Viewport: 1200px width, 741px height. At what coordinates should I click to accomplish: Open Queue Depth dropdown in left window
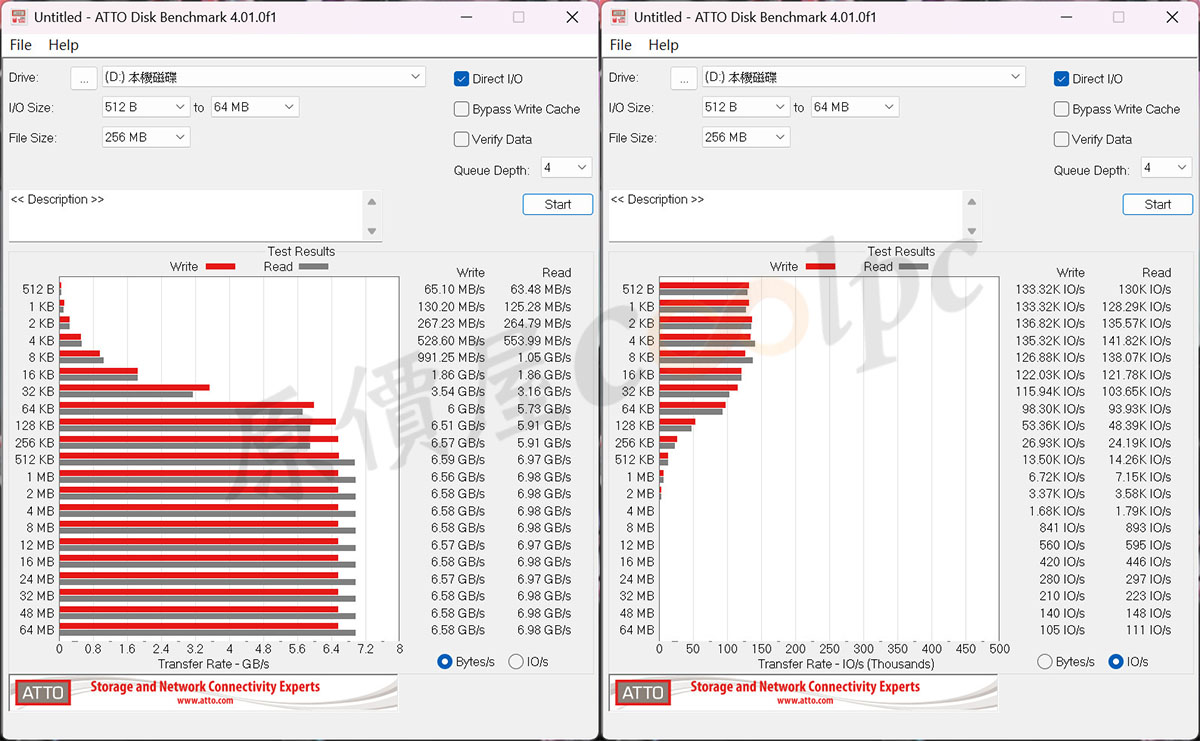(566, 168)
